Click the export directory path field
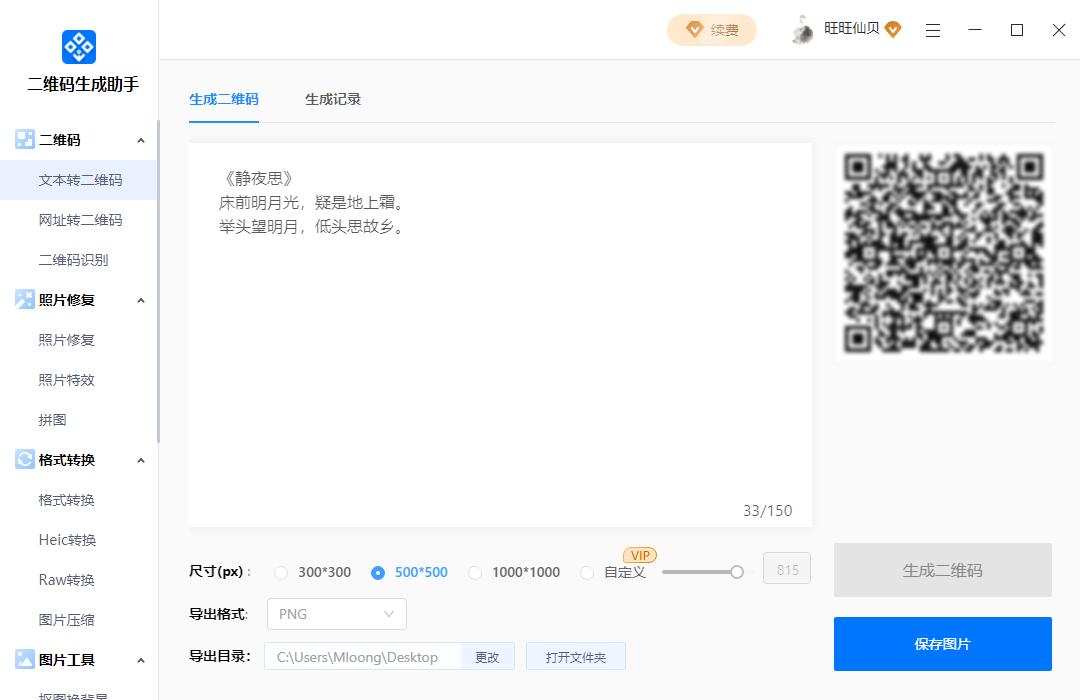The width and height of the screenshot is (1080, 700). [x=362, y=657]
